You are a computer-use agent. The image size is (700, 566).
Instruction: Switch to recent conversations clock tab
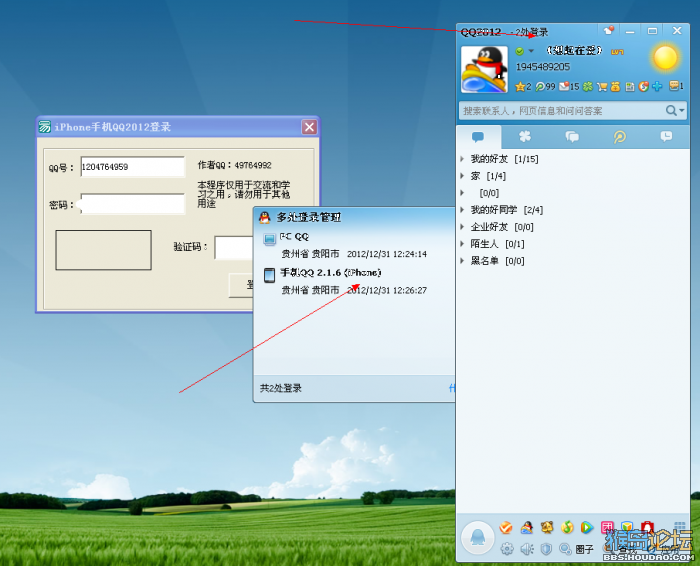[666, 137]
